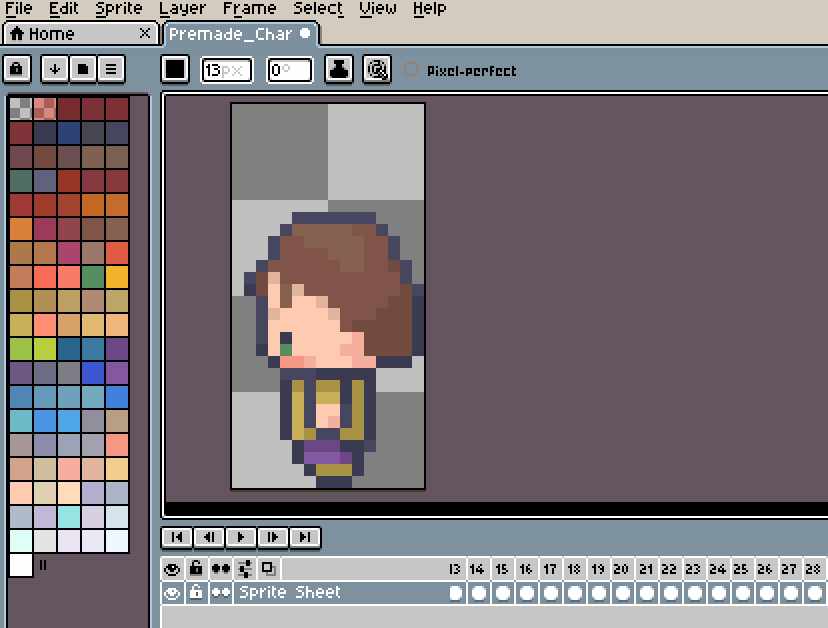The width and height of the screenshot is (828, 628).
Task: Open the brush type selector
Action: pyautogui.click(x=176, y=69)
